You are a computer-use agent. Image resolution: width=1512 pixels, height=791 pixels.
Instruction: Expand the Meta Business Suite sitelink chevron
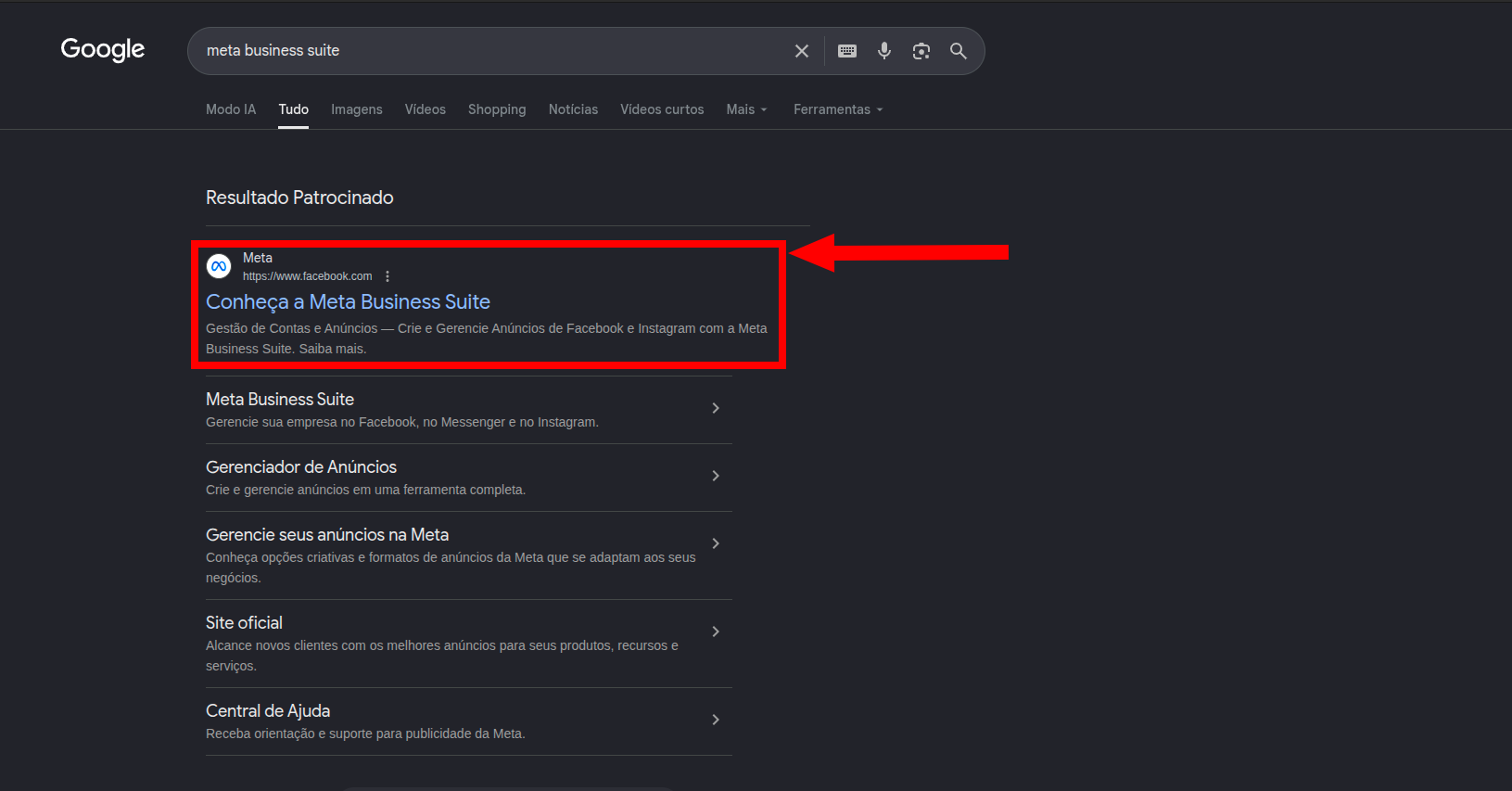716,408
